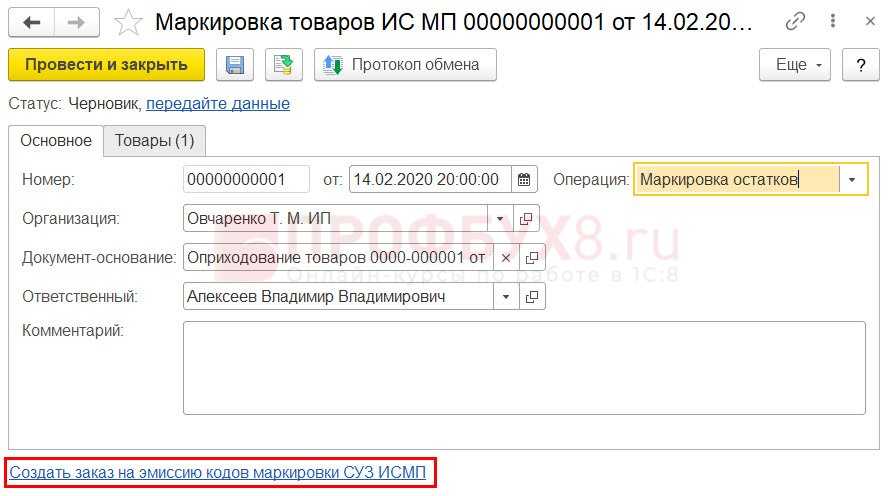Screen dimensions: 891x496
Task: Save document with the floppy disk icon
Action: [x=235, y=65]
